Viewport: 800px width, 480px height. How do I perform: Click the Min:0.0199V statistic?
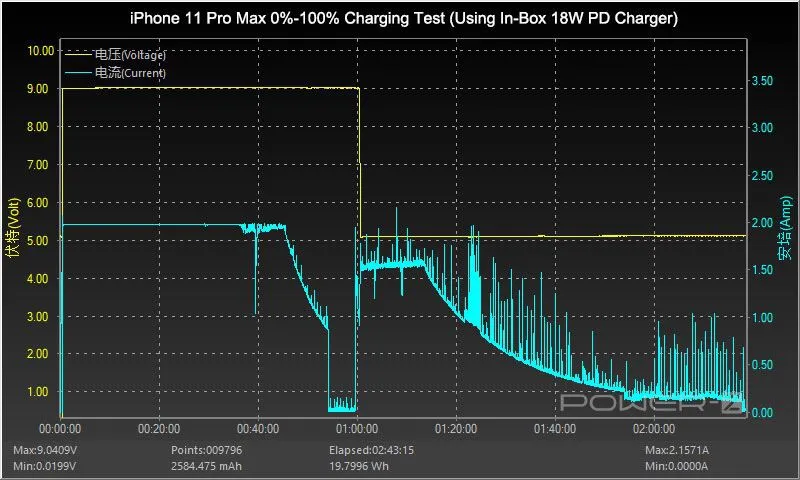[45, 466]
